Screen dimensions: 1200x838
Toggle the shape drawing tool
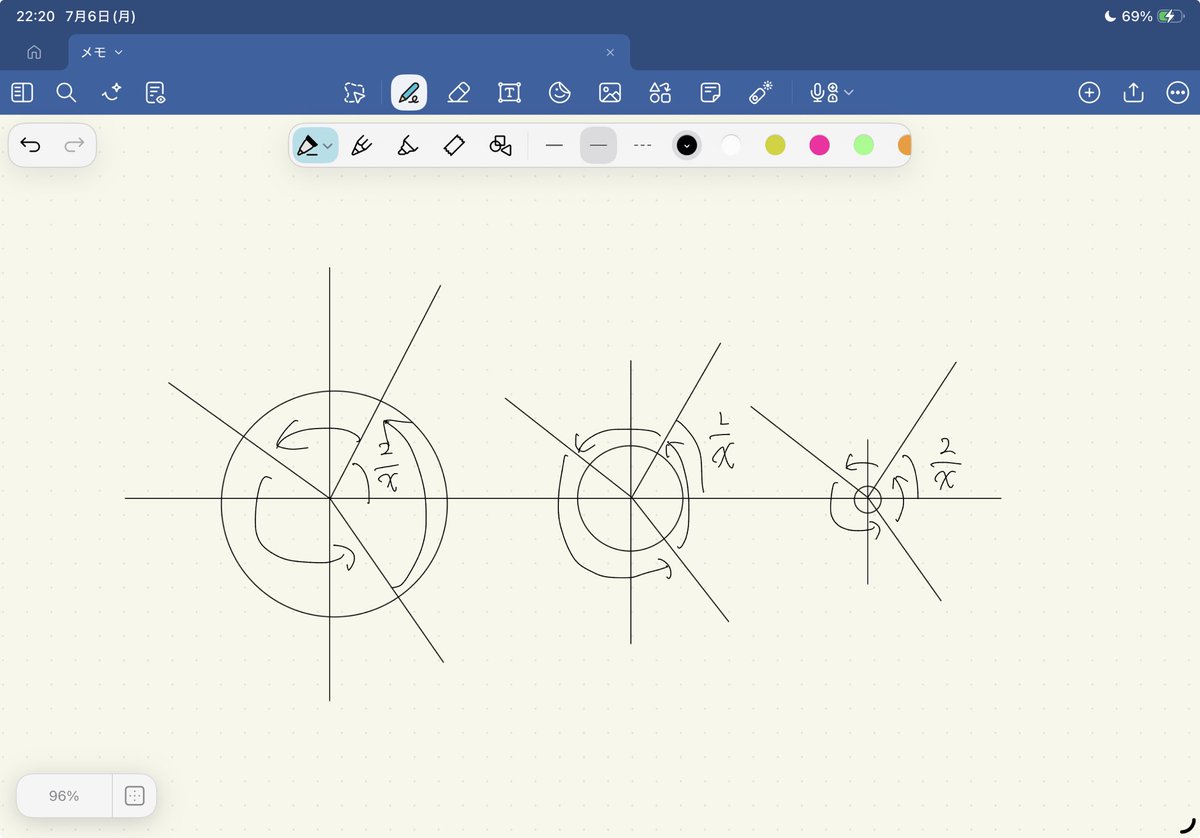(501, 145)
